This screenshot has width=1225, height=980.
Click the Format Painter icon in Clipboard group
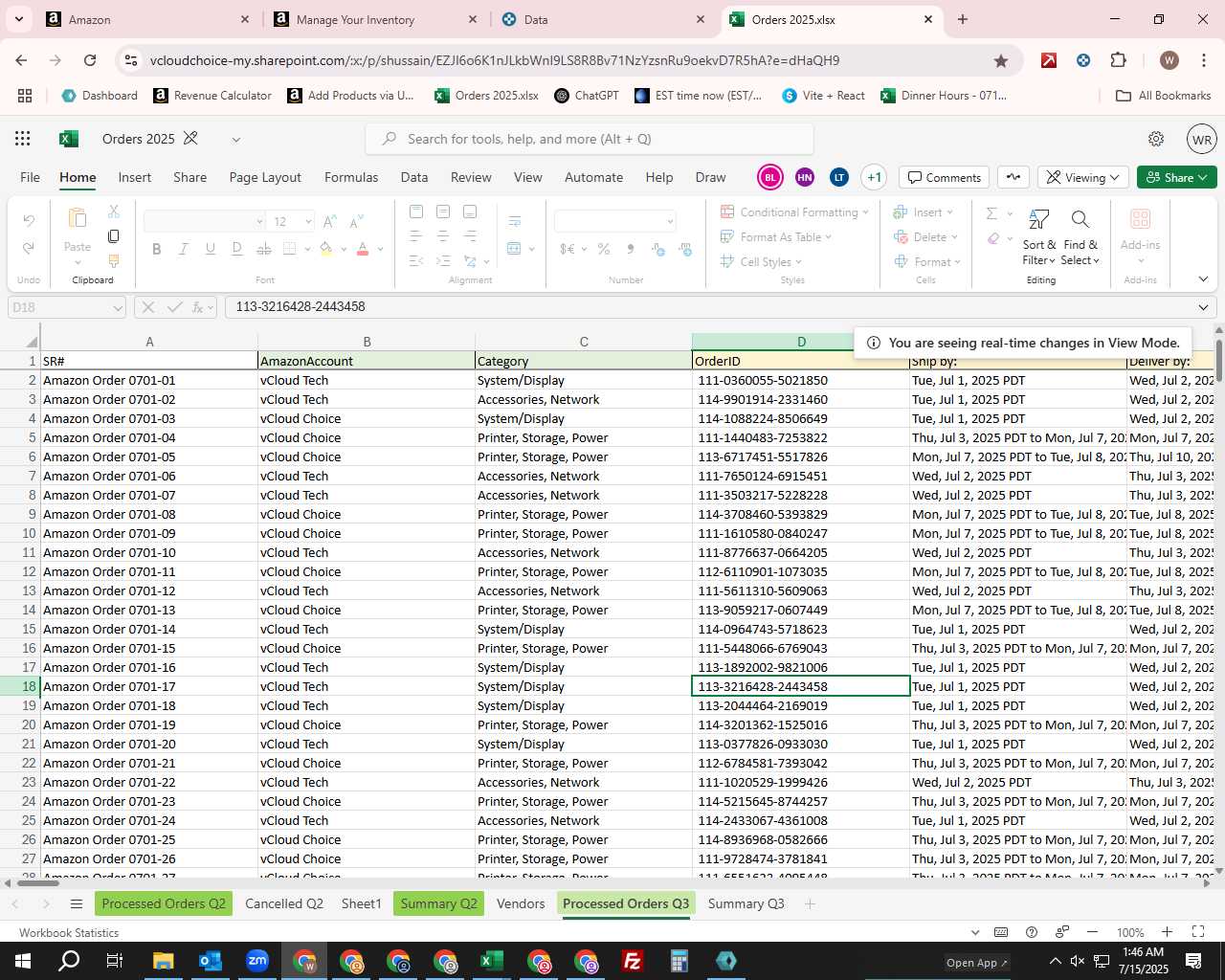click(x=114, y=260)
